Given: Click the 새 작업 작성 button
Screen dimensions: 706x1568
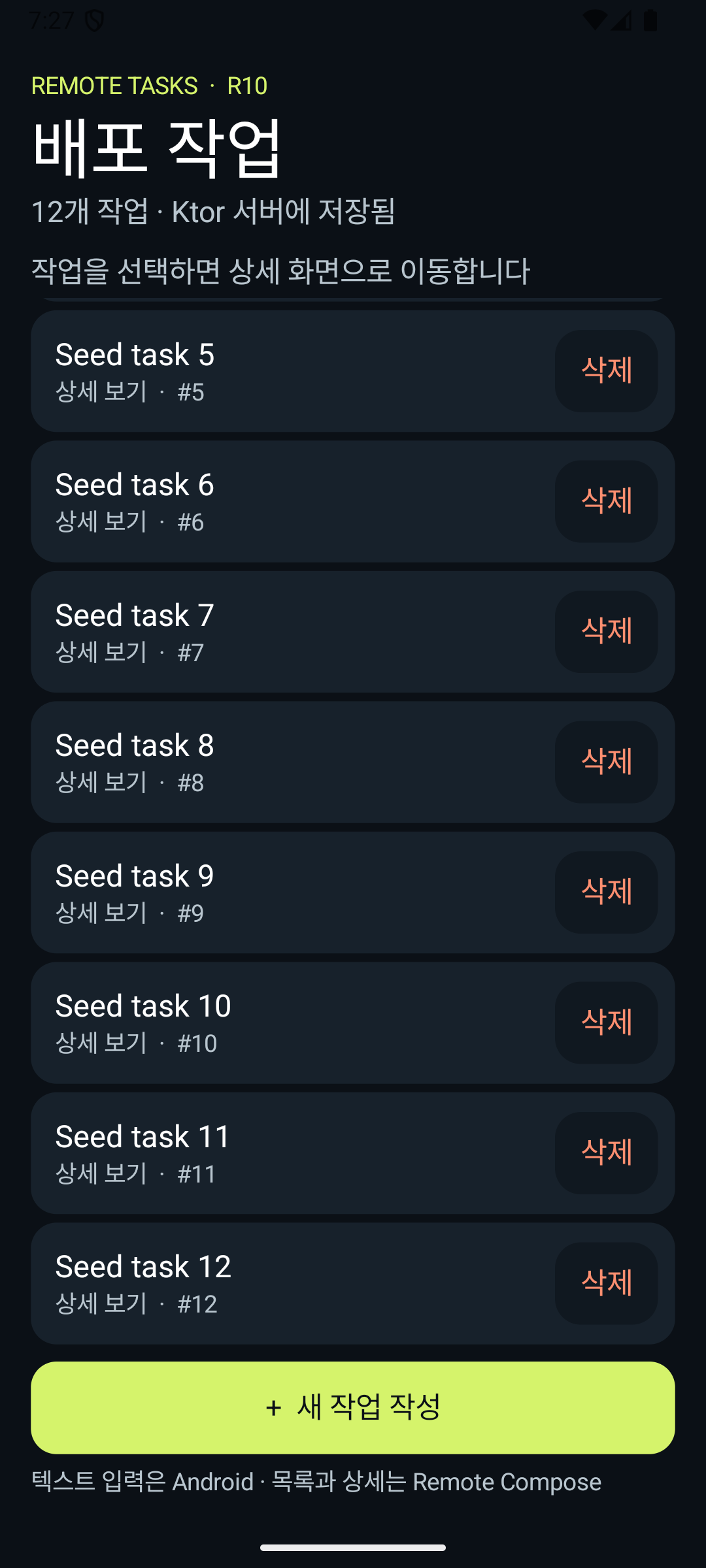Looking at the screenshot, I should point(353,1407).
